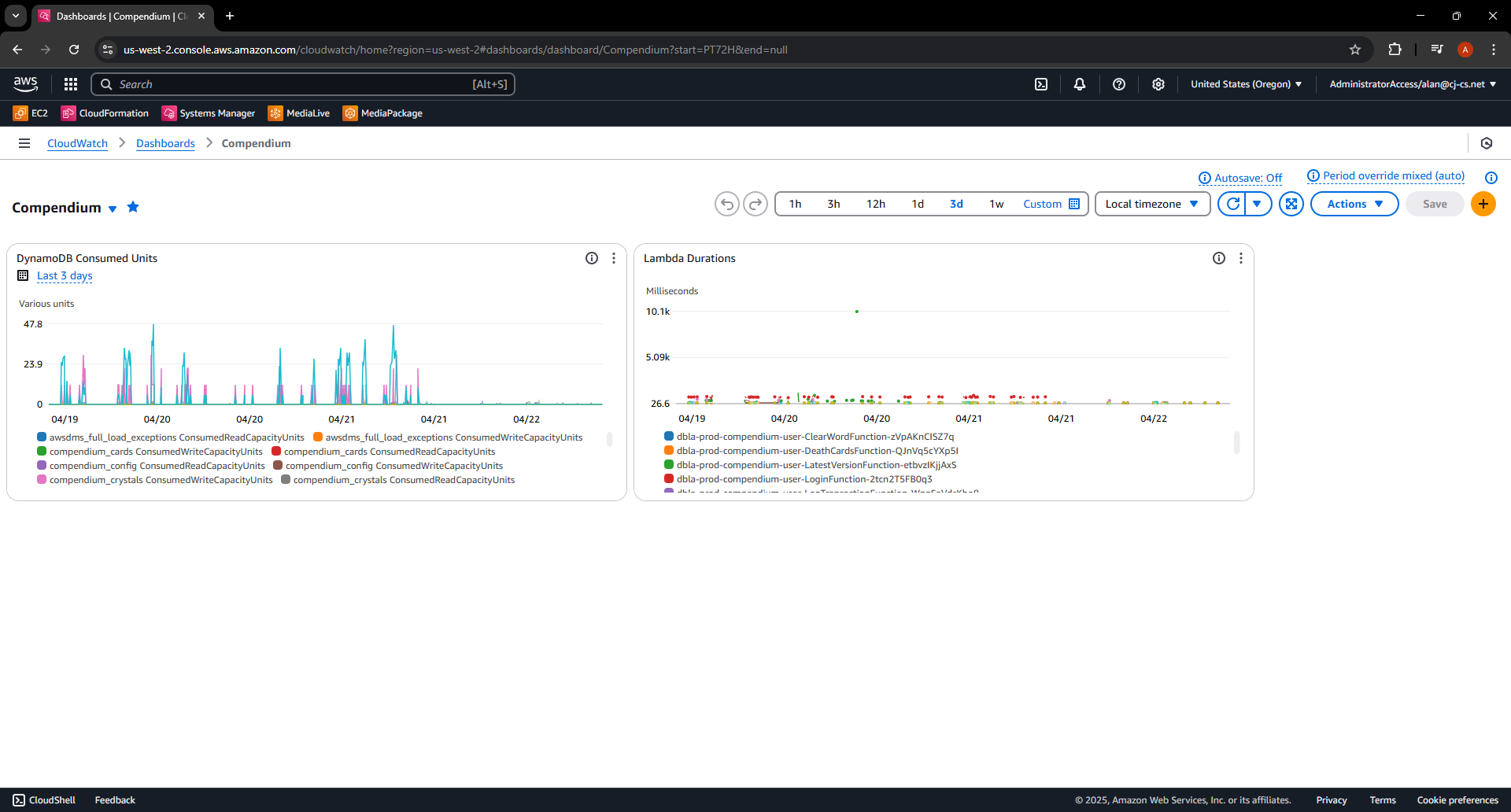The height and width of the screenshot is (812, 1511).
Task: Toggle awsdms_full_load_exceptions ConsumedReadCapacityUnits legend series
Action: (171, 437)
